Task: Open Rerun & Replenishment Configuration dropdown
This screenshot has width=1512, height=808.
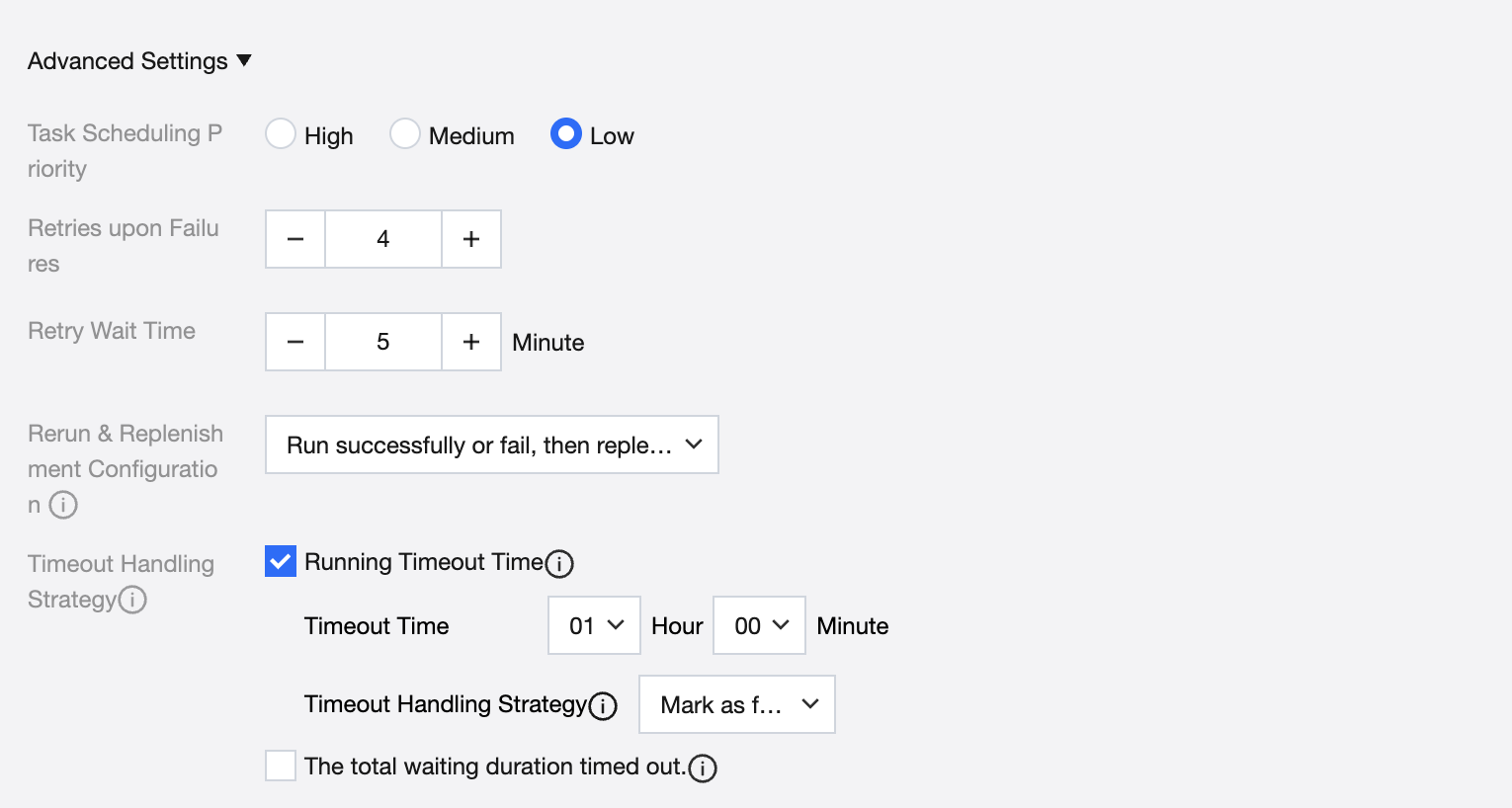Action: coord(491,444)
